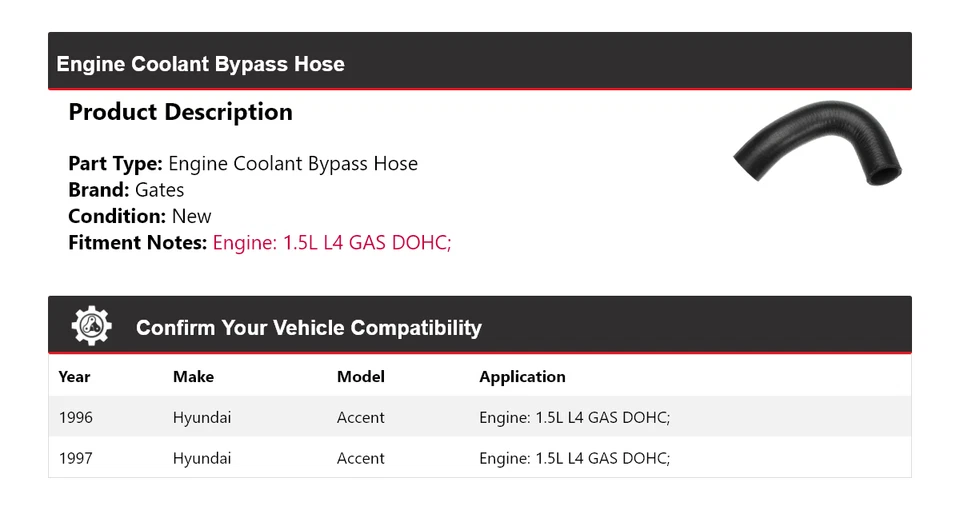Click the 1997 row engine application text
This screenshot has height=510, width=960.
click(x=574, y=459)
